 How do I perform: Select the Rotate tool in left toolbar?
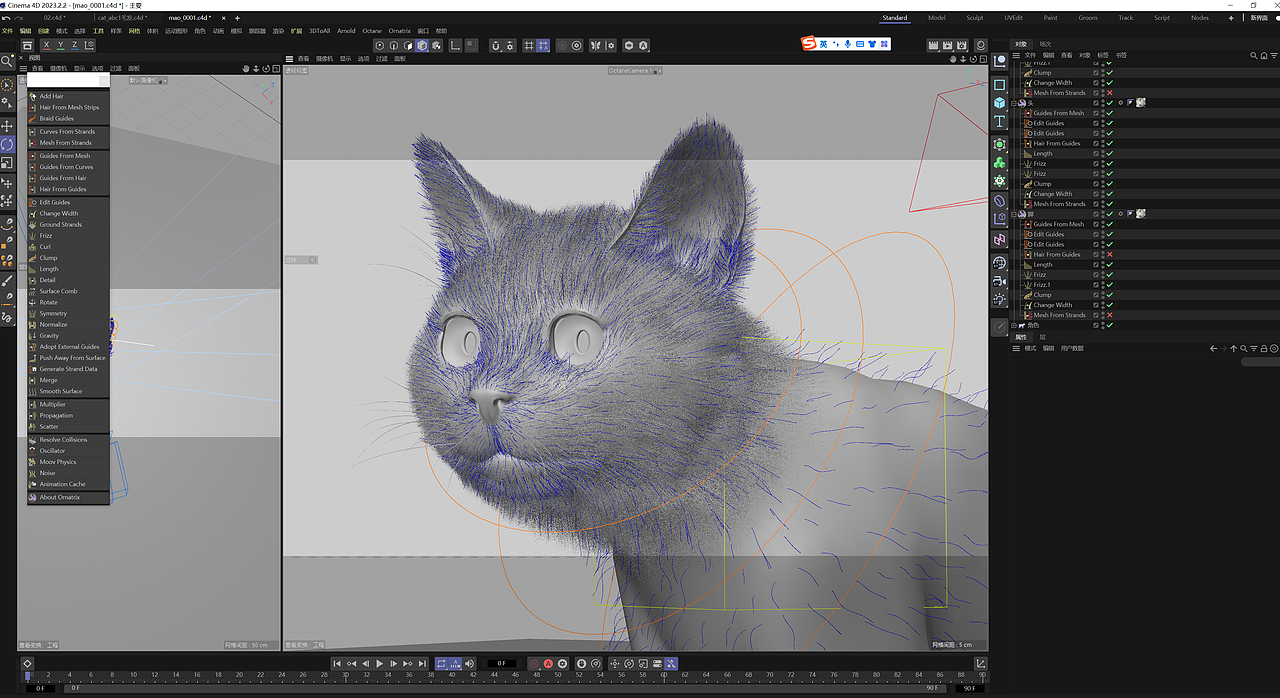pos(7,144)
